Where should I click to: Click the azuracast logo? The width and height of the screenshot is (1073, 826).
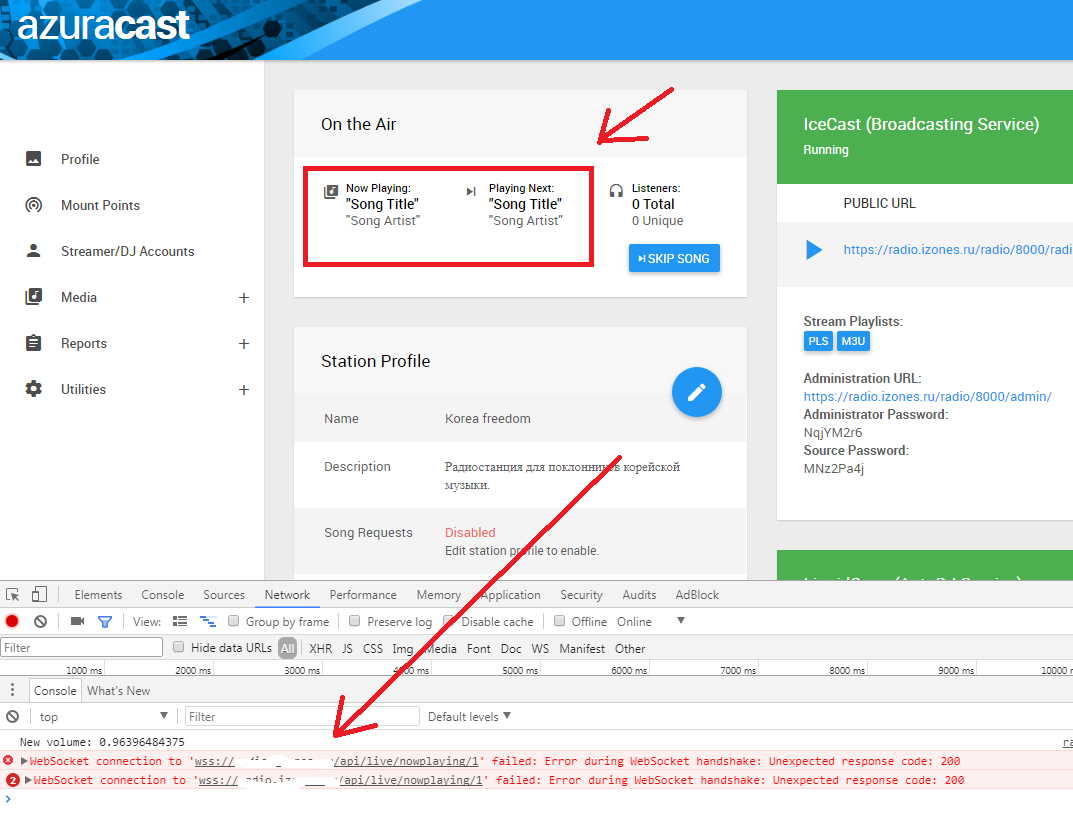click(103, 25)
